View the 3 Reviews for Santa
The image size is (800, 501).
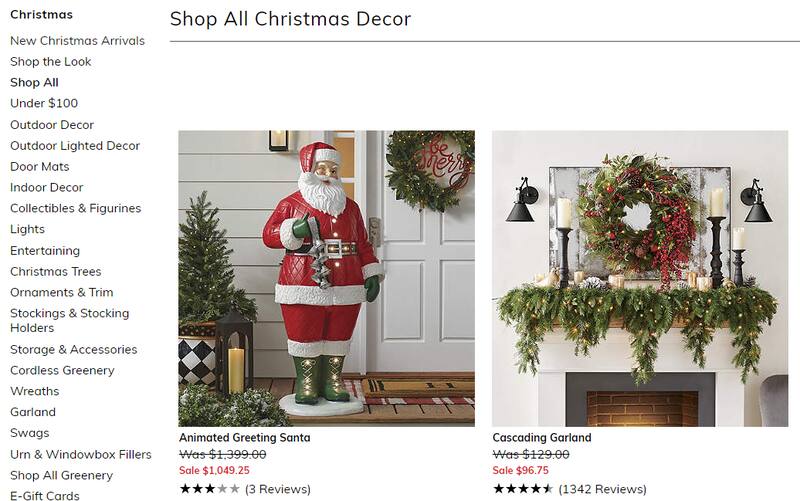(x=278, y=489)
